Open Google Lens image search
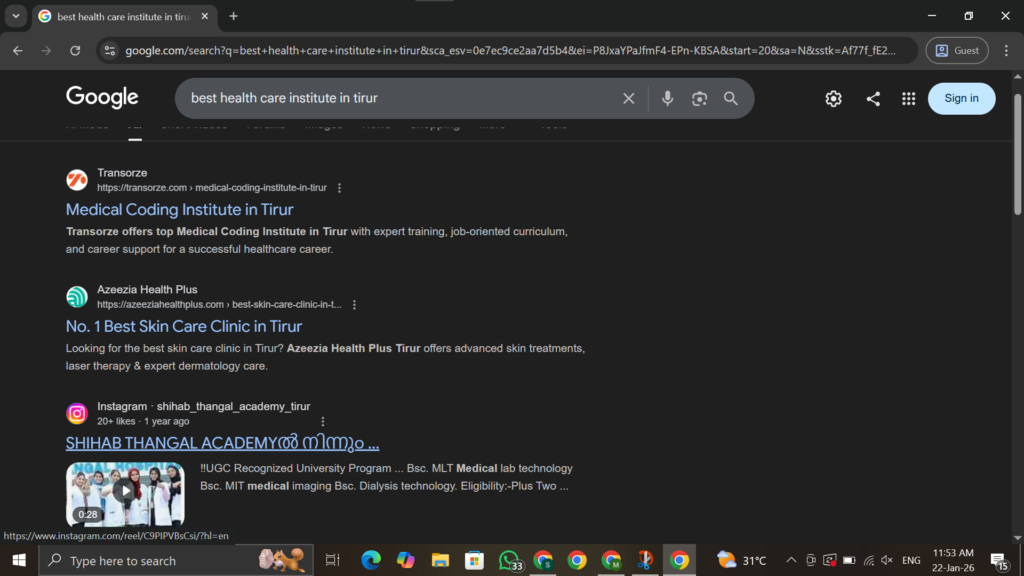Viewport: 1024px width, 576px height. click(699, 98)
